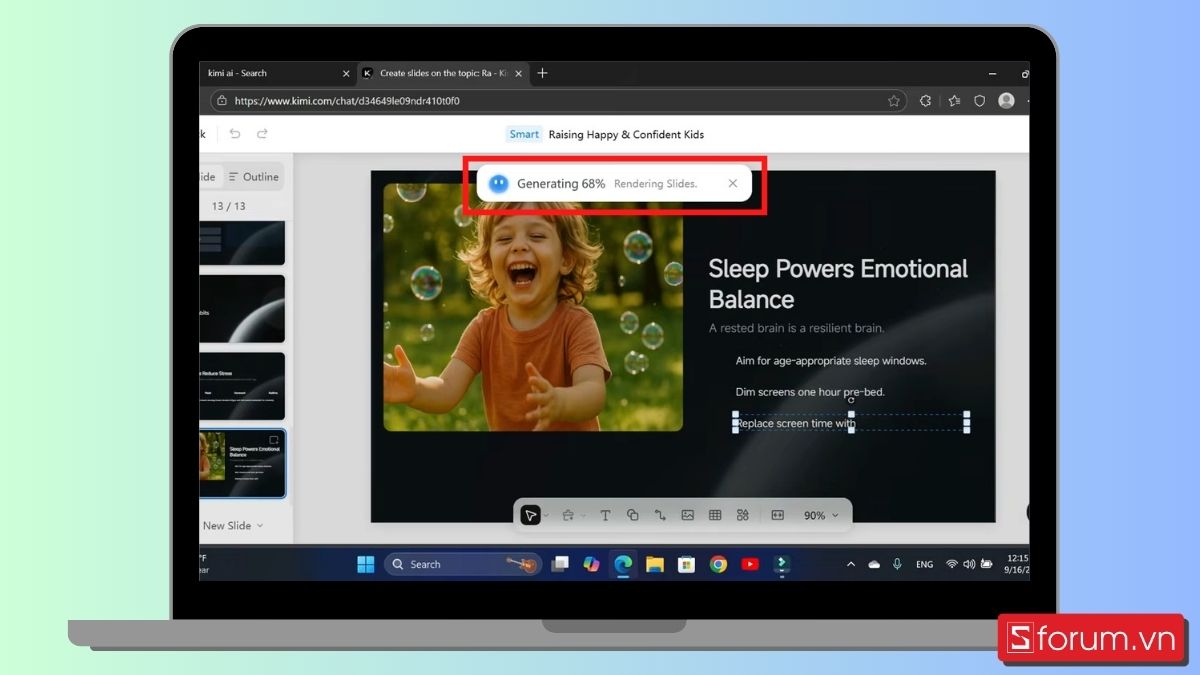Open Copilot from the taskbar

click(591, 564)
